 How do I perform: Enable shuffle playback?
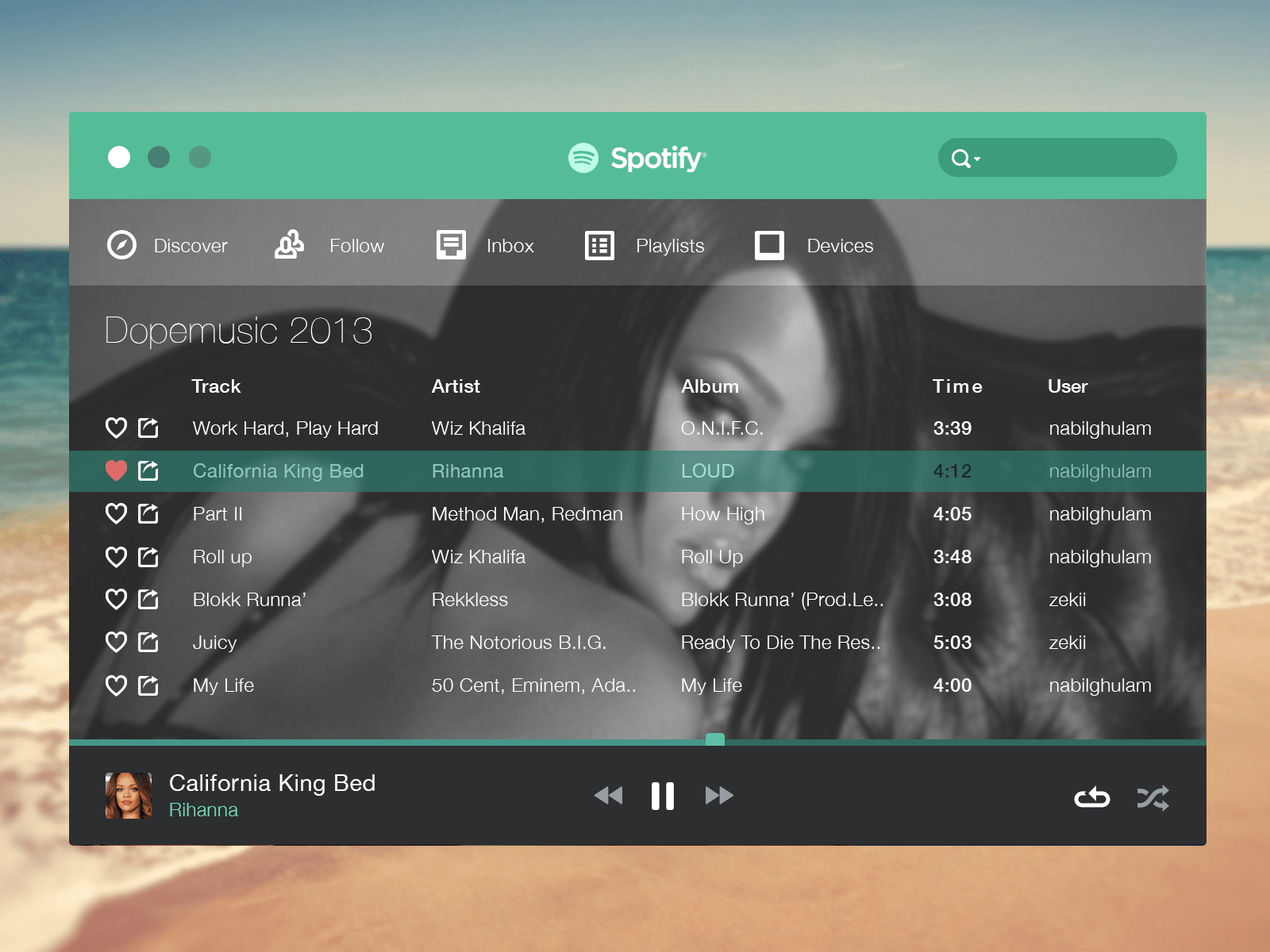(1153, 797)
